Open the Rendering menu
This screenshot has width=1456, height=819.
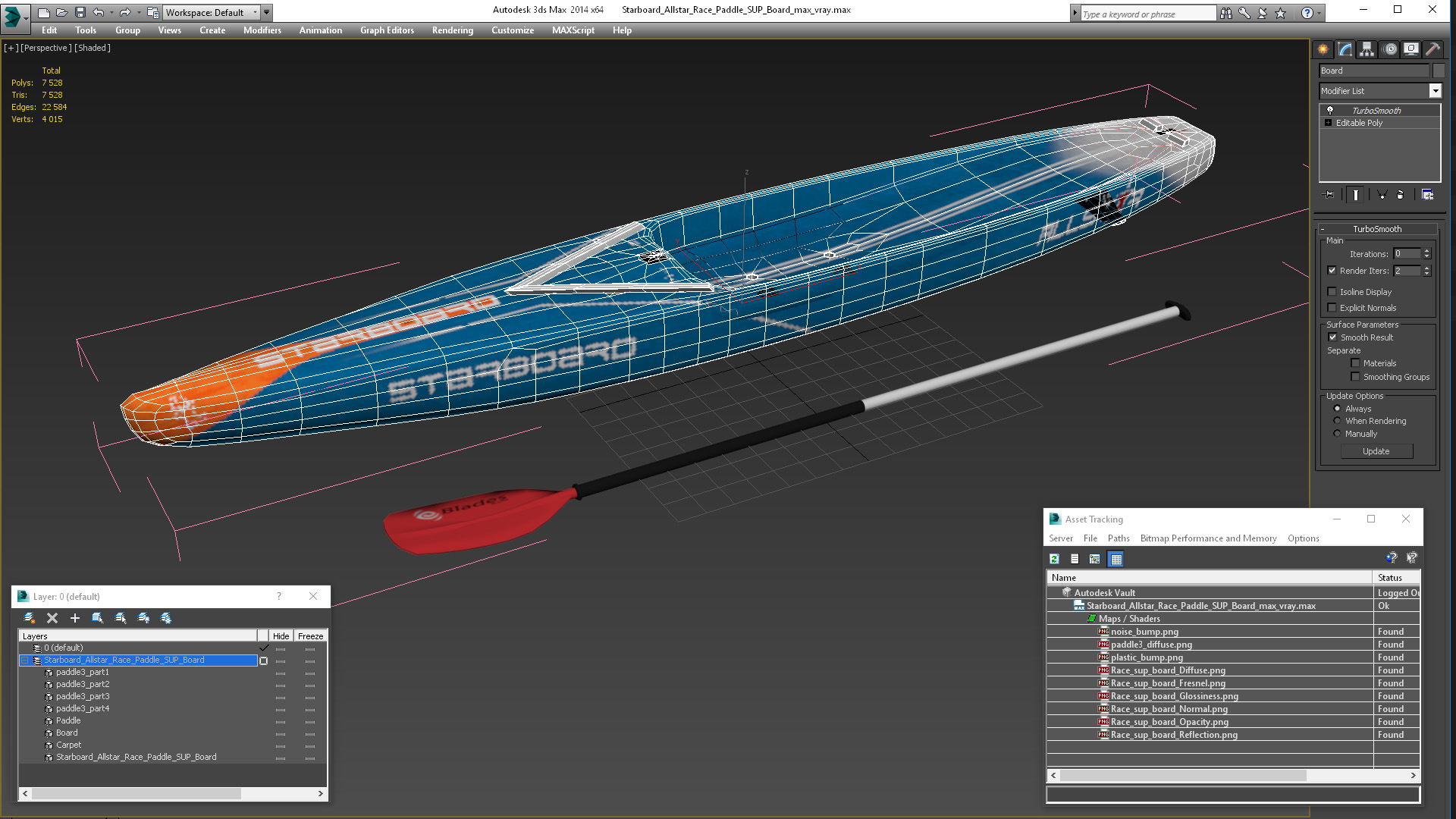point(453,30)
